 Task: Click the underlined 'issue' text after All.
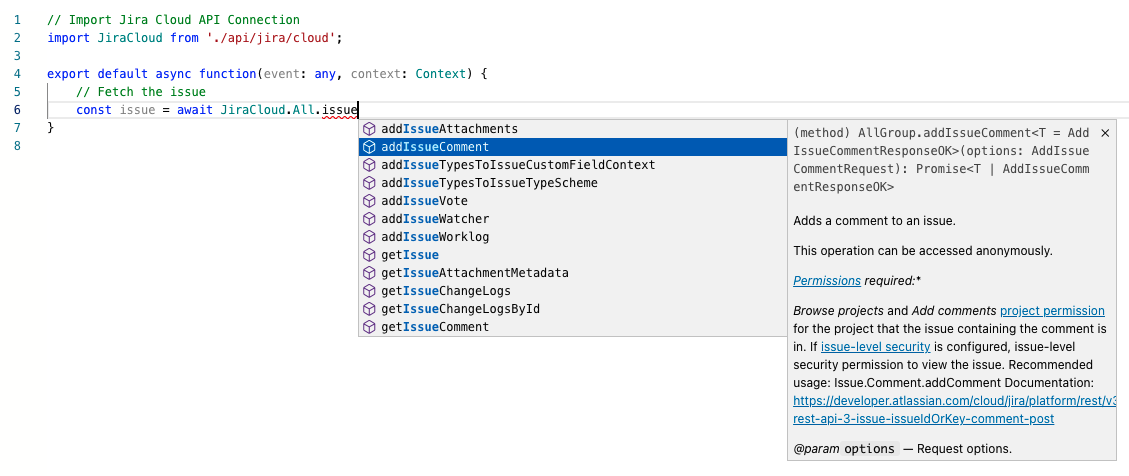tap(340, 110)
